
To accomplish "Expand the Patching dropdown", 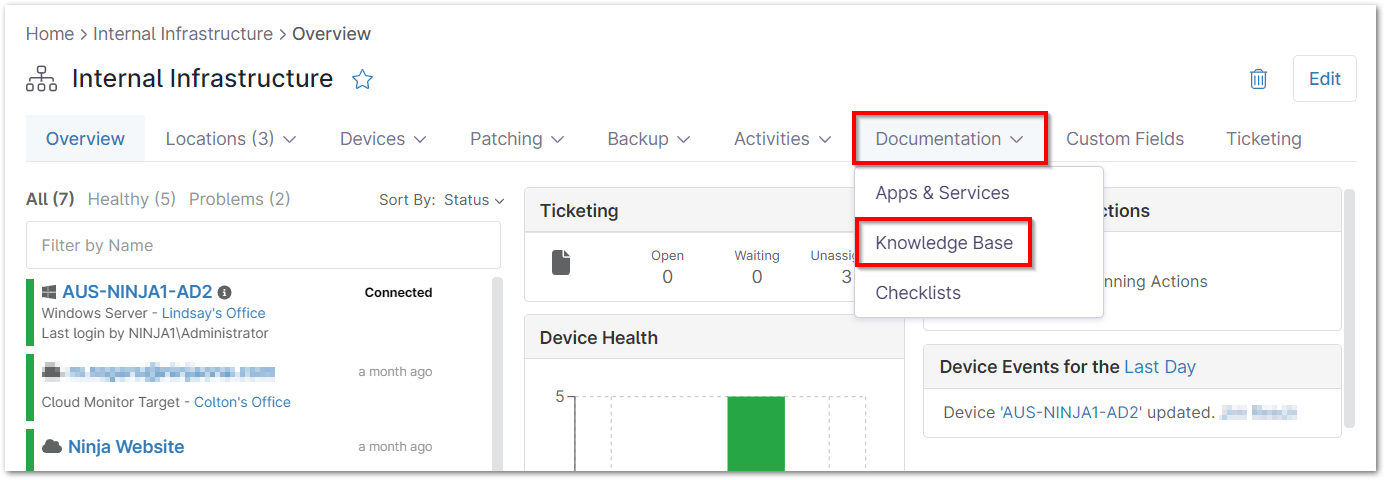I will click(517, 139).
